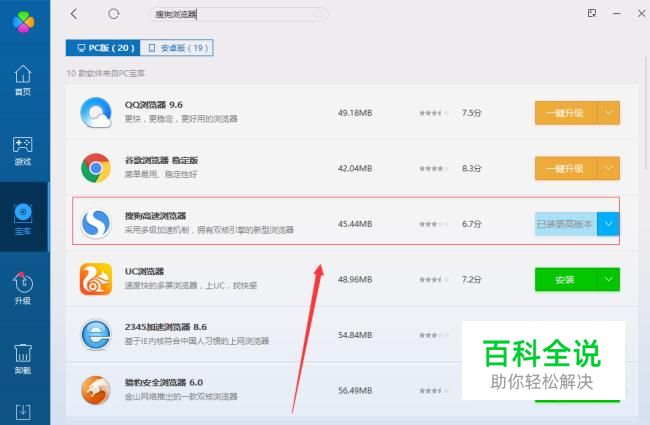Click the 48.96MB file size
Image resolution: width=650 pixels, height=425 pixels.
[x=355, y=279]
